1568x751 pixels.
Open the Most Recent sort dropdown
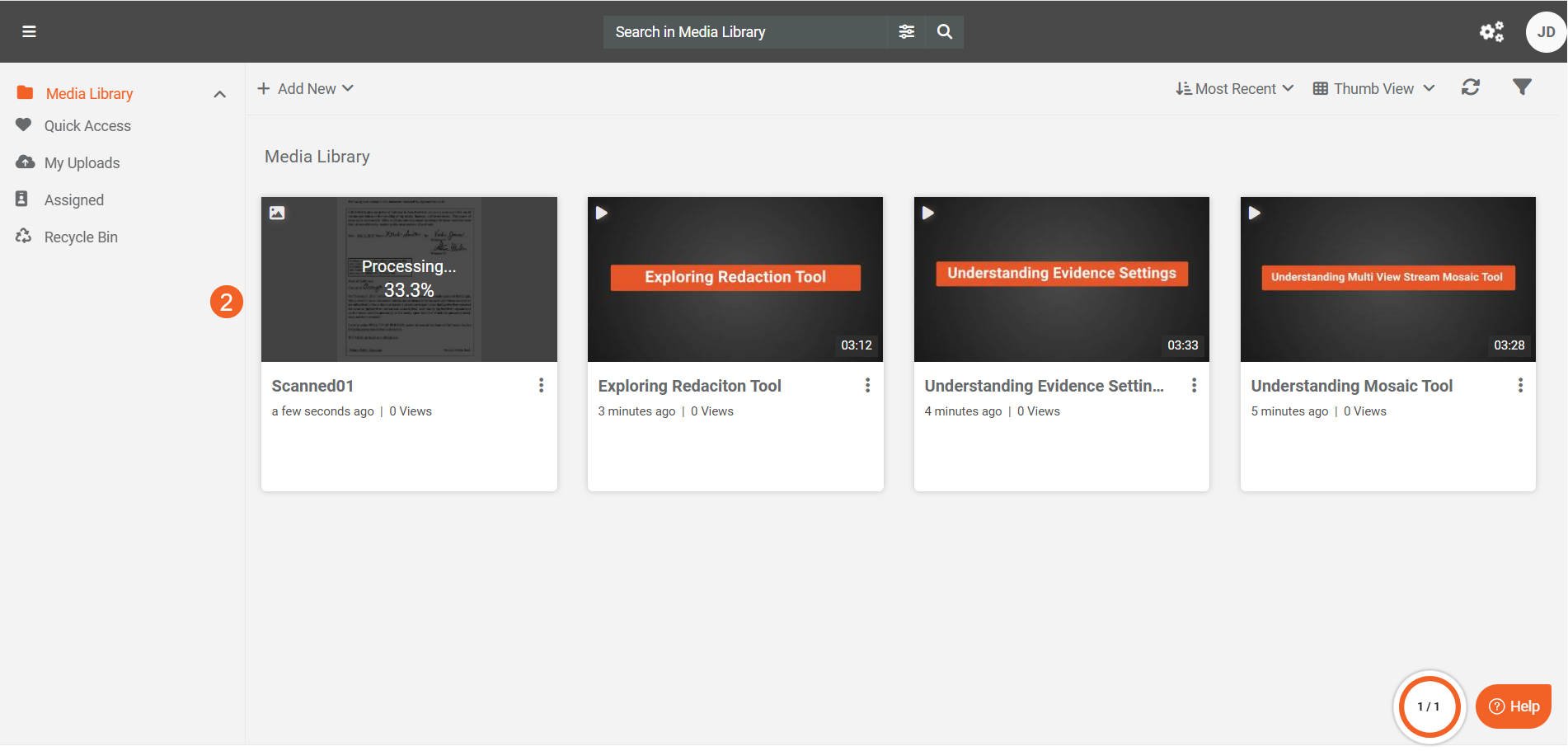(x=1234, y=88)
